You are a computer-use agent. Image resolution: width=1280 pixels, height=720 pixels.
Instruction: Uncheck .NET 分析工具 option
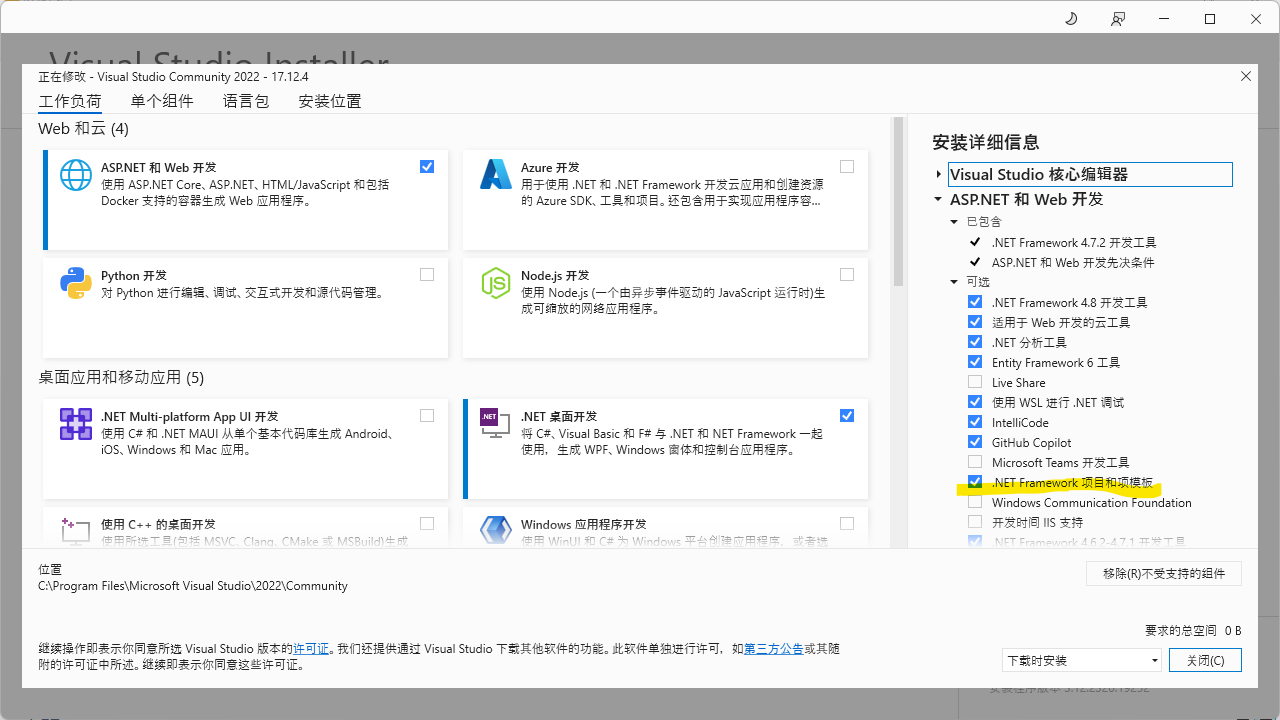pos(975,342)
